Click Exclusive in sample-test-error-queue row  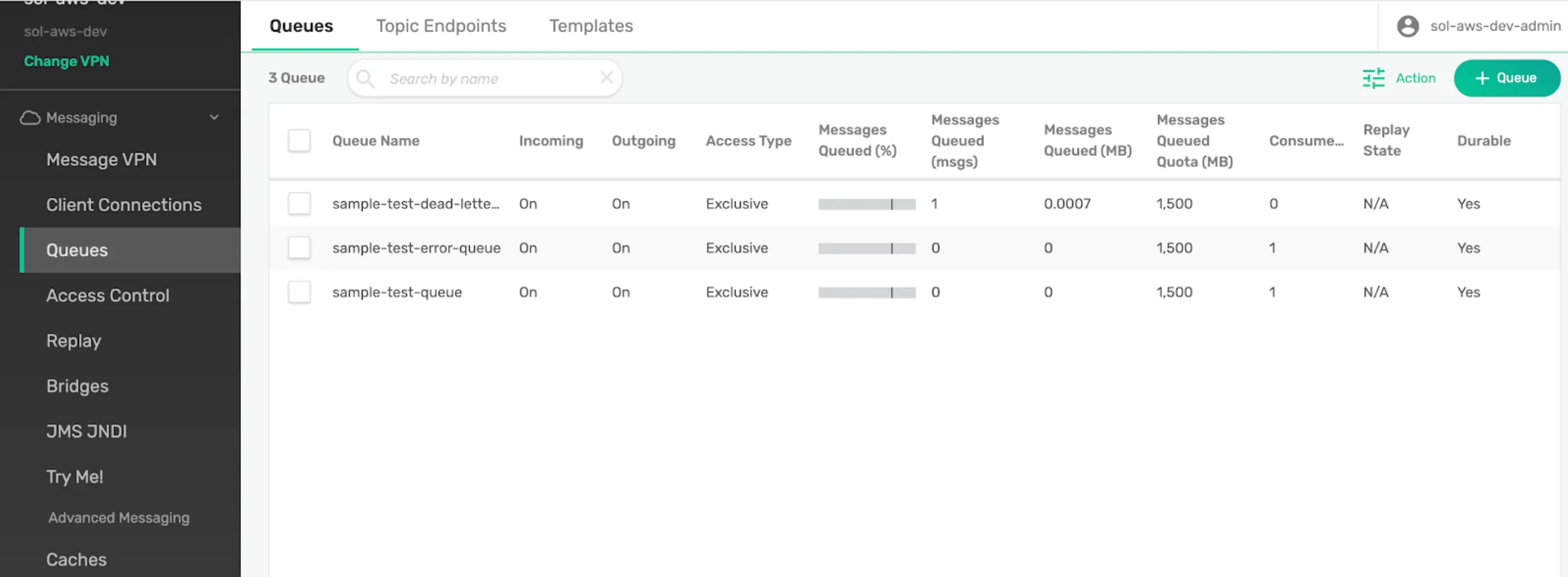737,248
